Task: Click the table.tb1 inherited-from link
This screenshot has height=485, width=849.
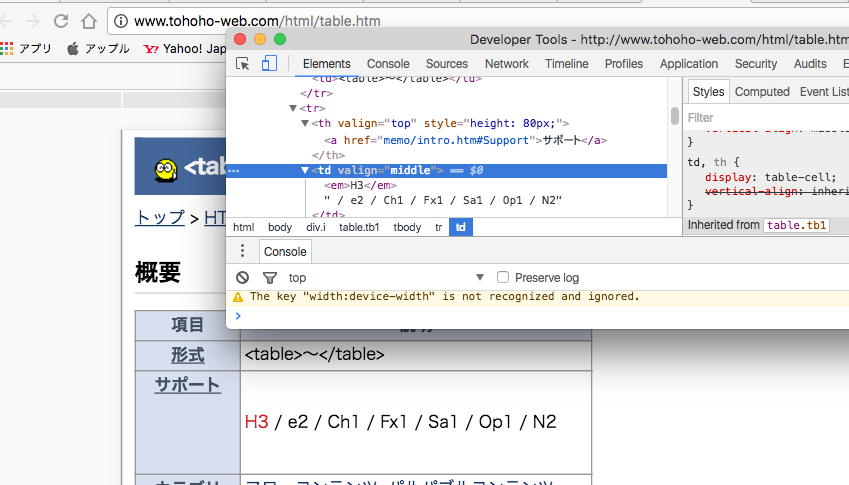Action: tap(796, 225)
